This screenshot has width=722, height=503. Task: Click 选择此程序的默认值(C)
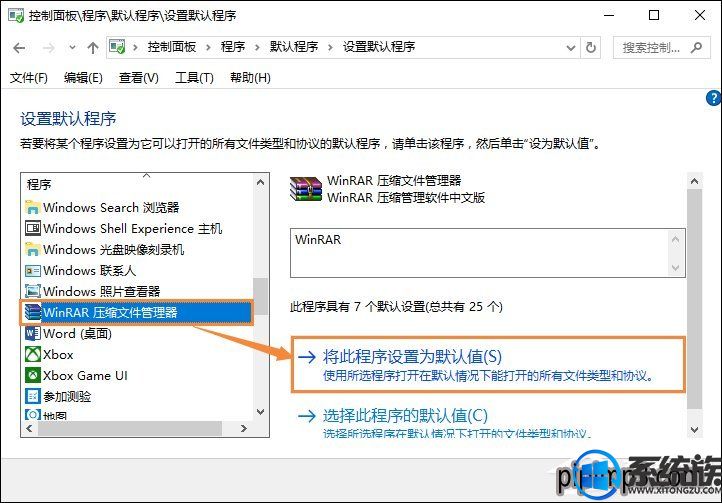[405, 416]
